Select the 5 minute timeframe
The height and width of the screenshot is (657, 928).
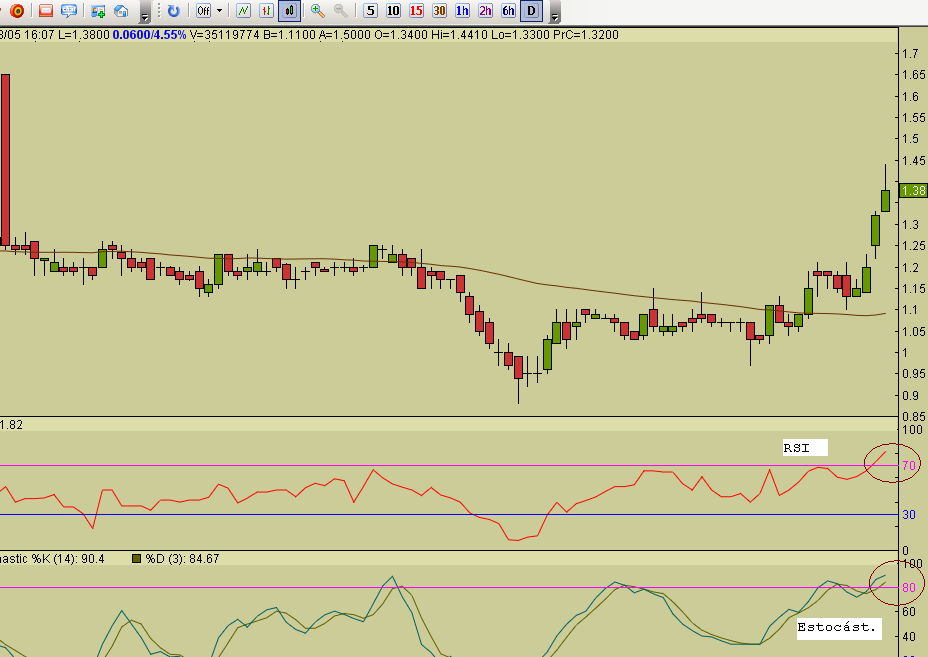coord(370,11)
